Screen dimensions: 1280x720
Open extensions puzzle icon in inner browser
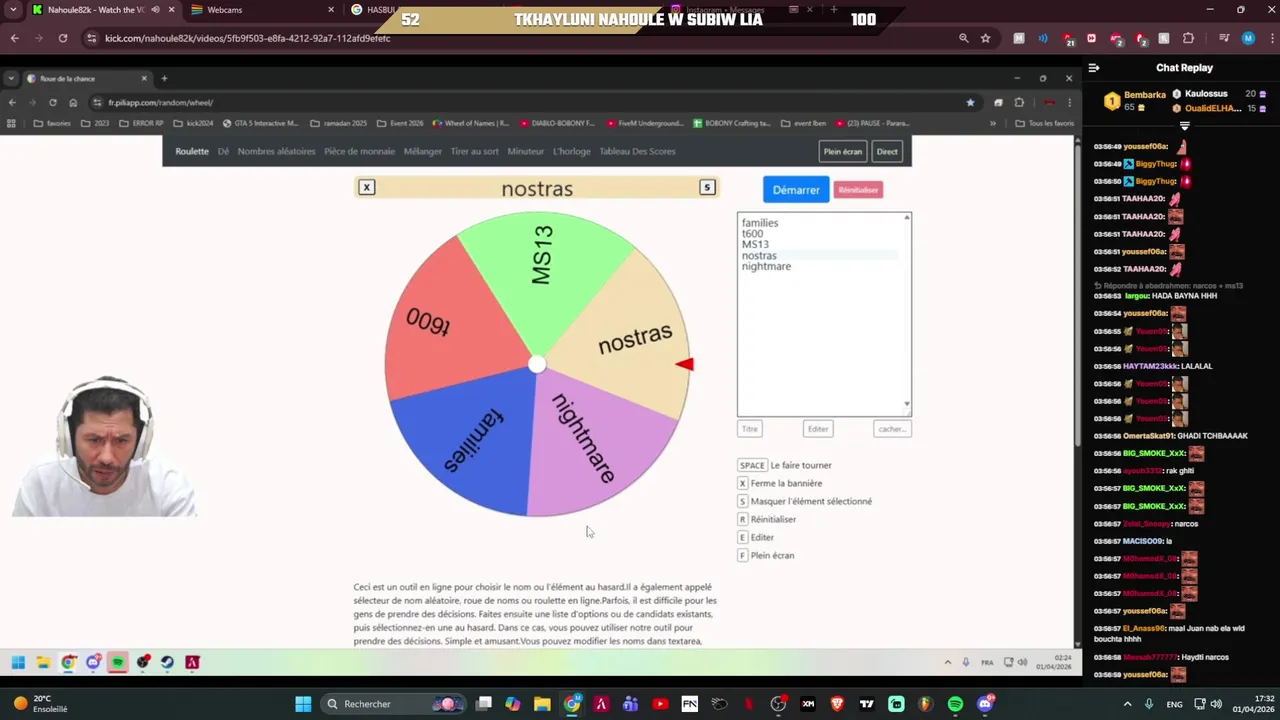pos(1019,102)
